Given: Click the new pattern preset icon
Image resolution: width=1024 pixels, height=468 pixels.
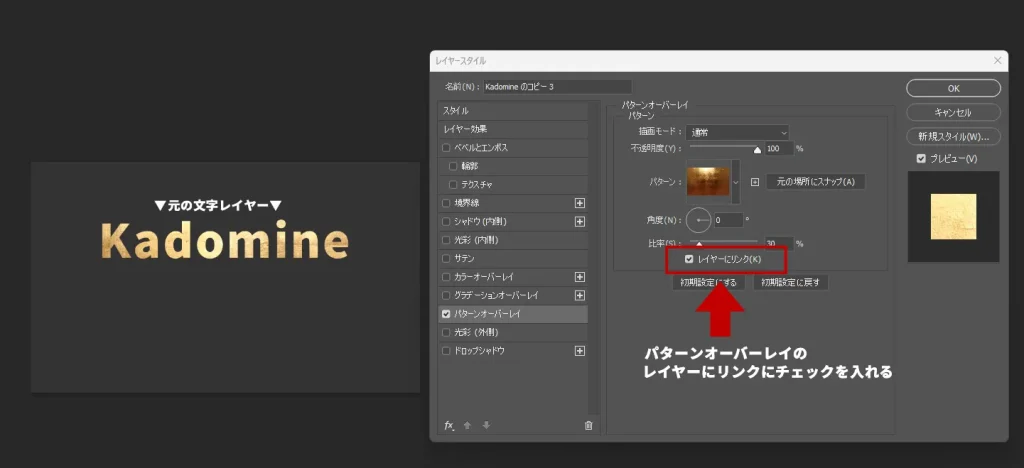Looking at the screenshot, I should pos(755,182).
